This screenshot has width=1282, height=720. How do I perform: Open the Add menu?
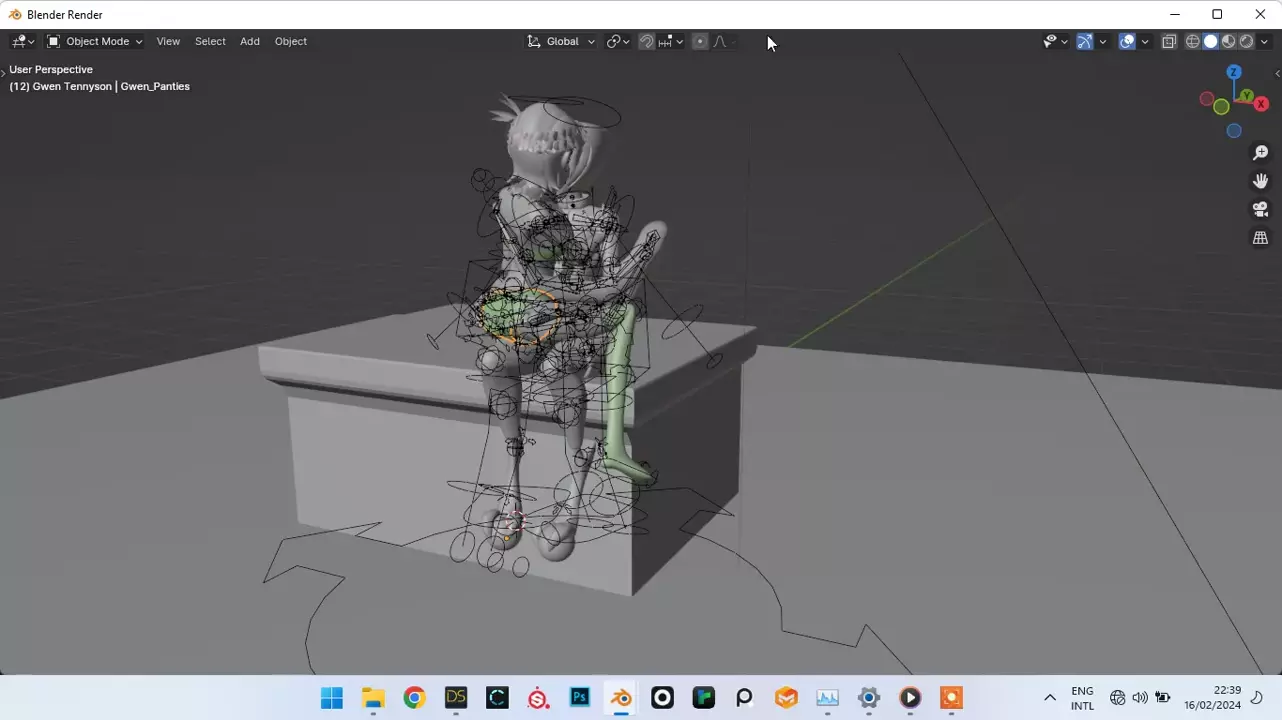coord(250,42)
